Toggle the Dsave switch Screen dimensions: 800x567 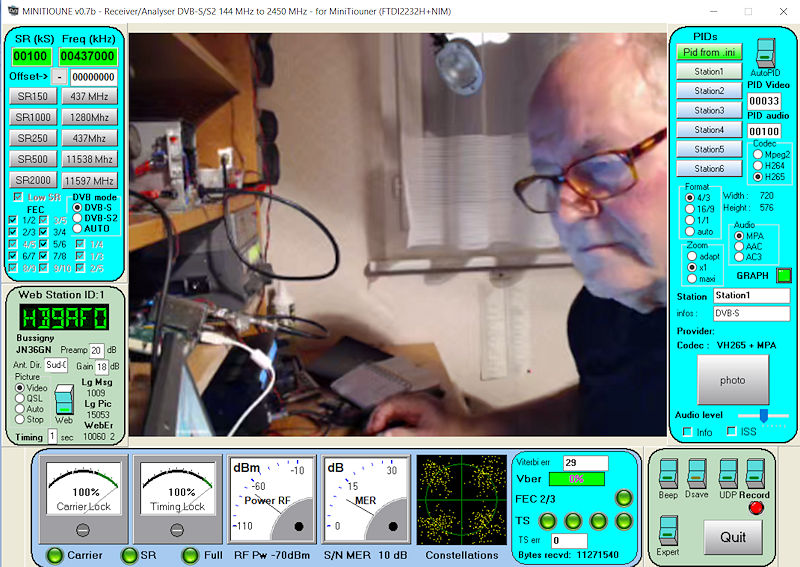(696, 474)
